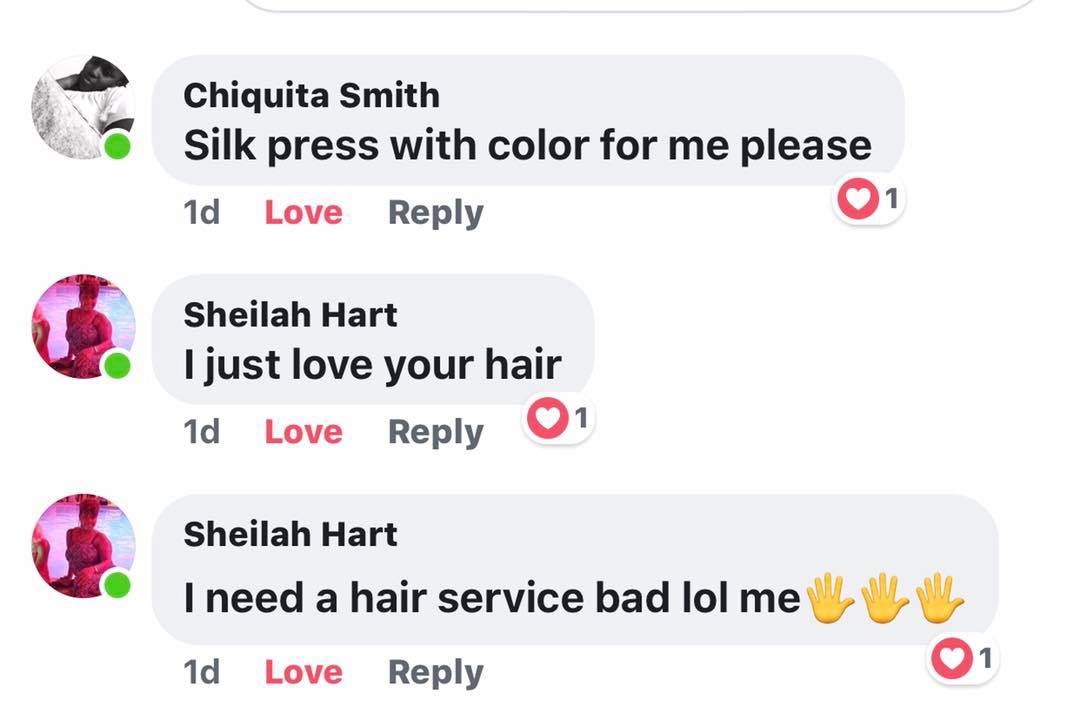Image resolution: width=1080 pixels, height=714 pixels.
Task: Open Sheilah Hart's avatar on the hair service comment
Action: tap(83, 545)
